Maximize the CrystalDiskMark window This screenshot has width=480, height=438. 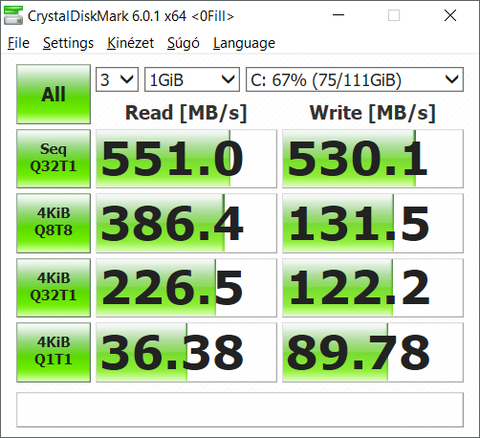tap(394, 15)
